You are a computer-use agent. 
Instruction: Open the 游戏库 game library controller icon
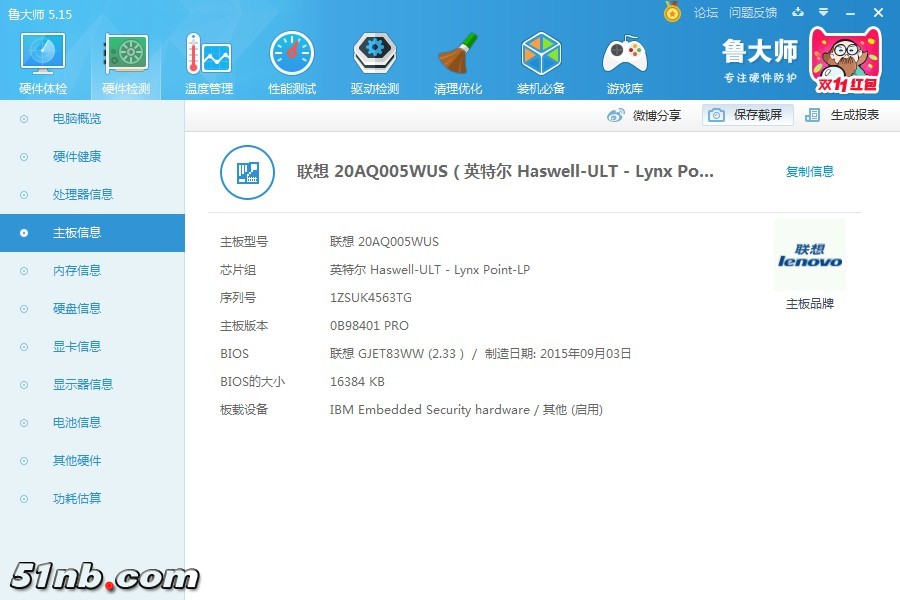(x=624, y=63)
